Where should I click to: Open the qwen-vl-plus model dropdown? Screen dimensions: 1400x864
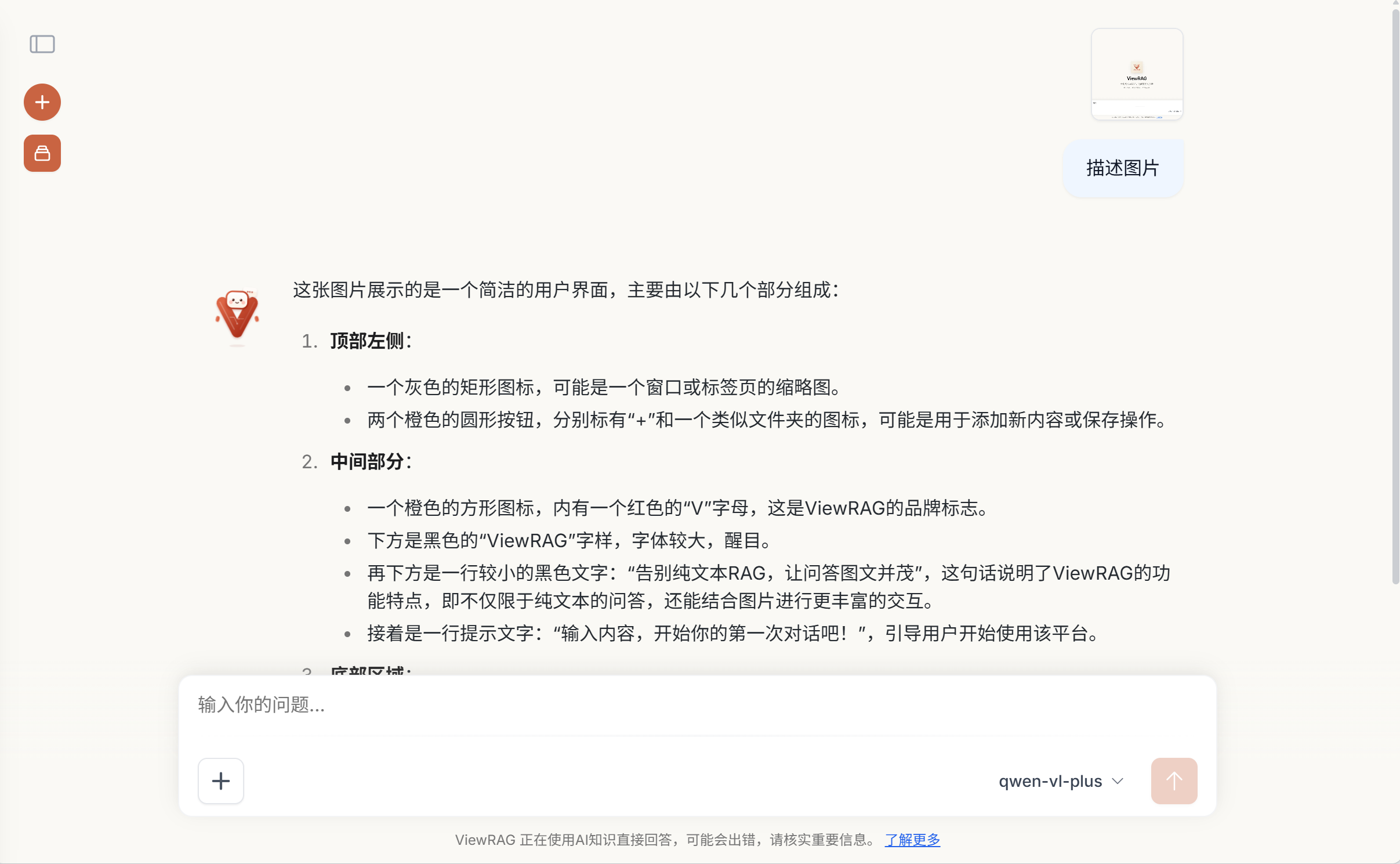pyautogui.click(x=1061, y=782)
